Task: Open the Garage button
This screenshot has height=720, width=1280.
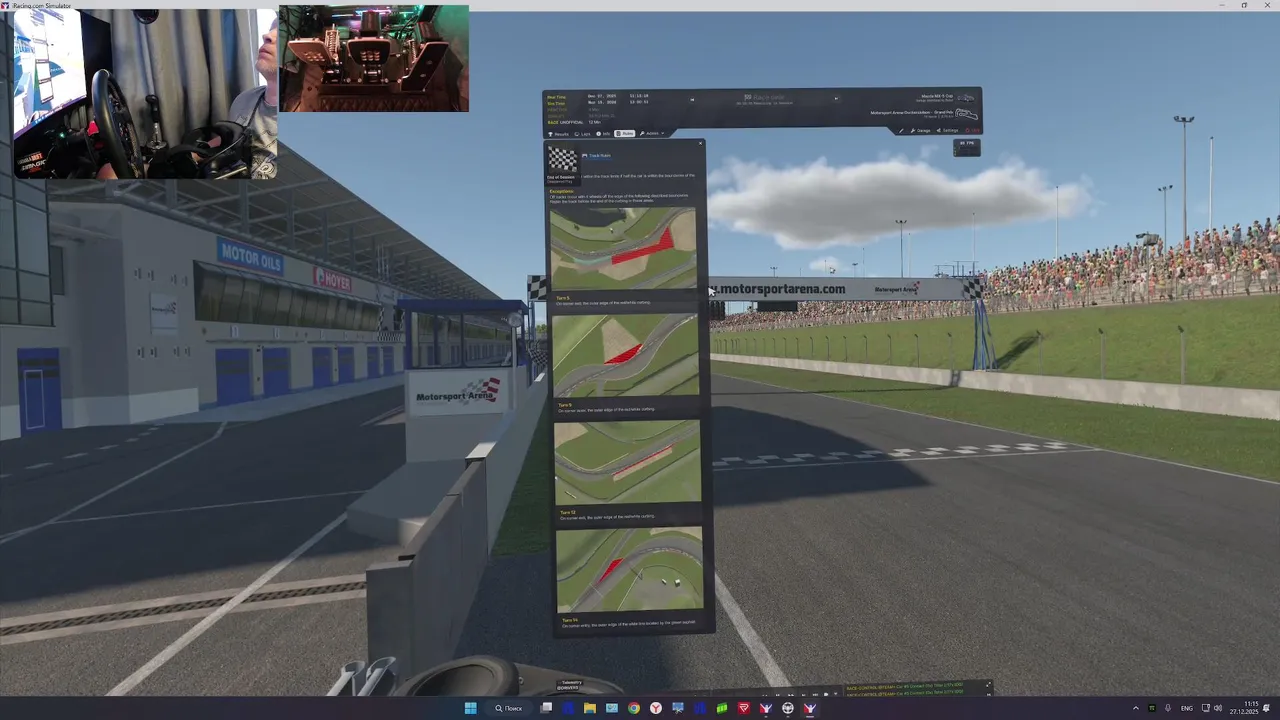Action: point(922,131)
